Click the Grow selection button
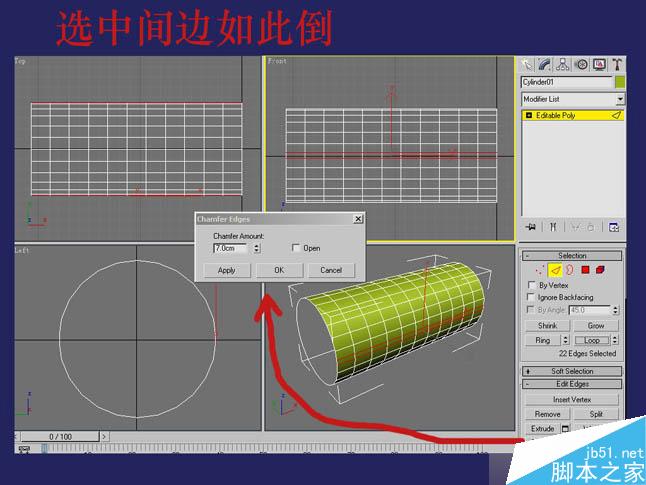The width and height of the screenshot is (646, 485). click(596, 326)
